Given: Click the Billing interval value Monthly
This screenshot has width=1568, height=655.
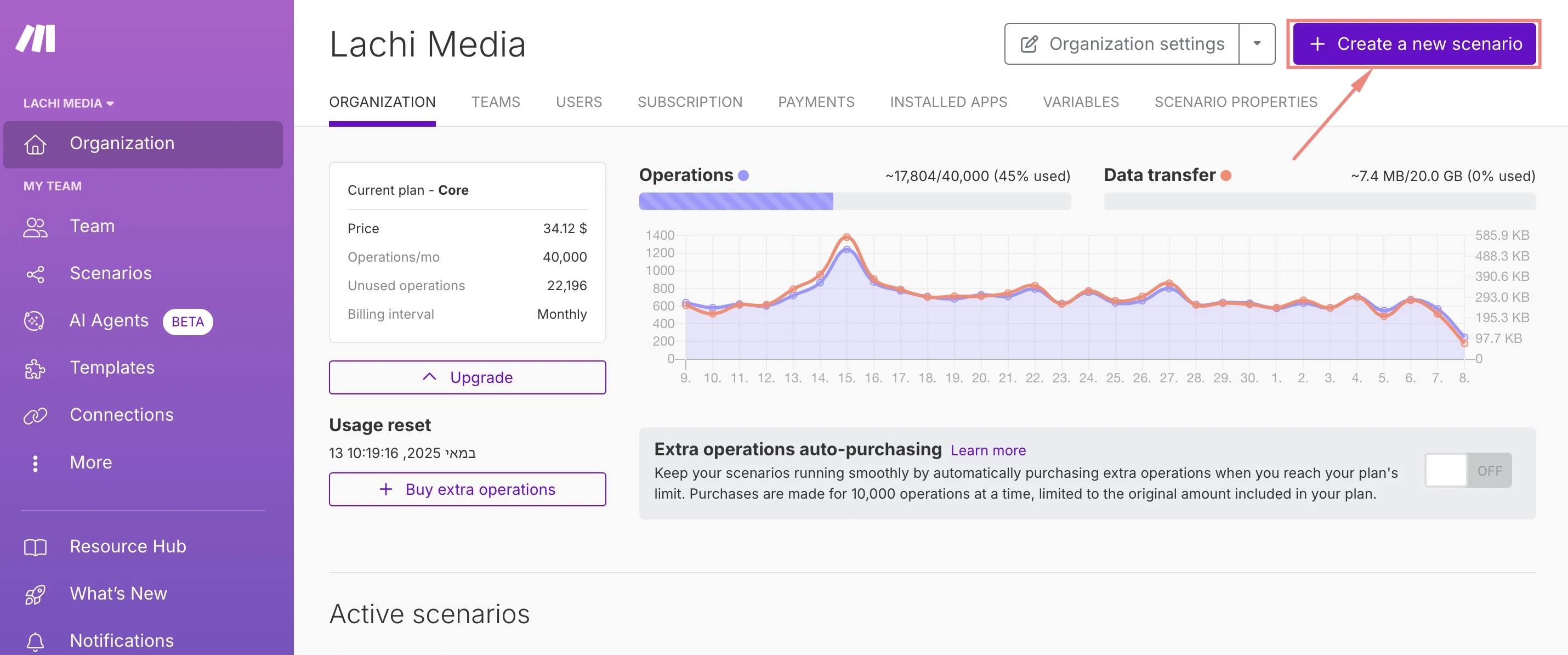Looking at the screenshot, I should point(562,314).
